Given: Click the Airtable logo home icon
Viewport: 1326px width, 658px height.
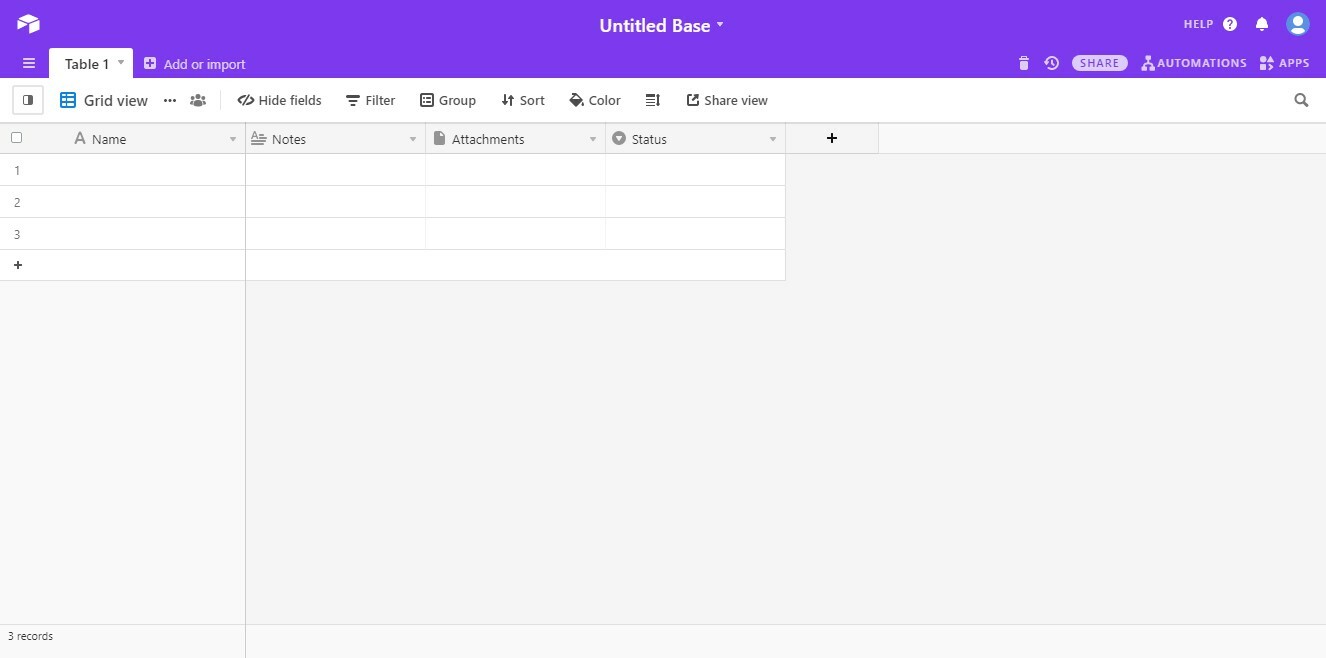Looking at the screenshot, I should tap(28, 24).
